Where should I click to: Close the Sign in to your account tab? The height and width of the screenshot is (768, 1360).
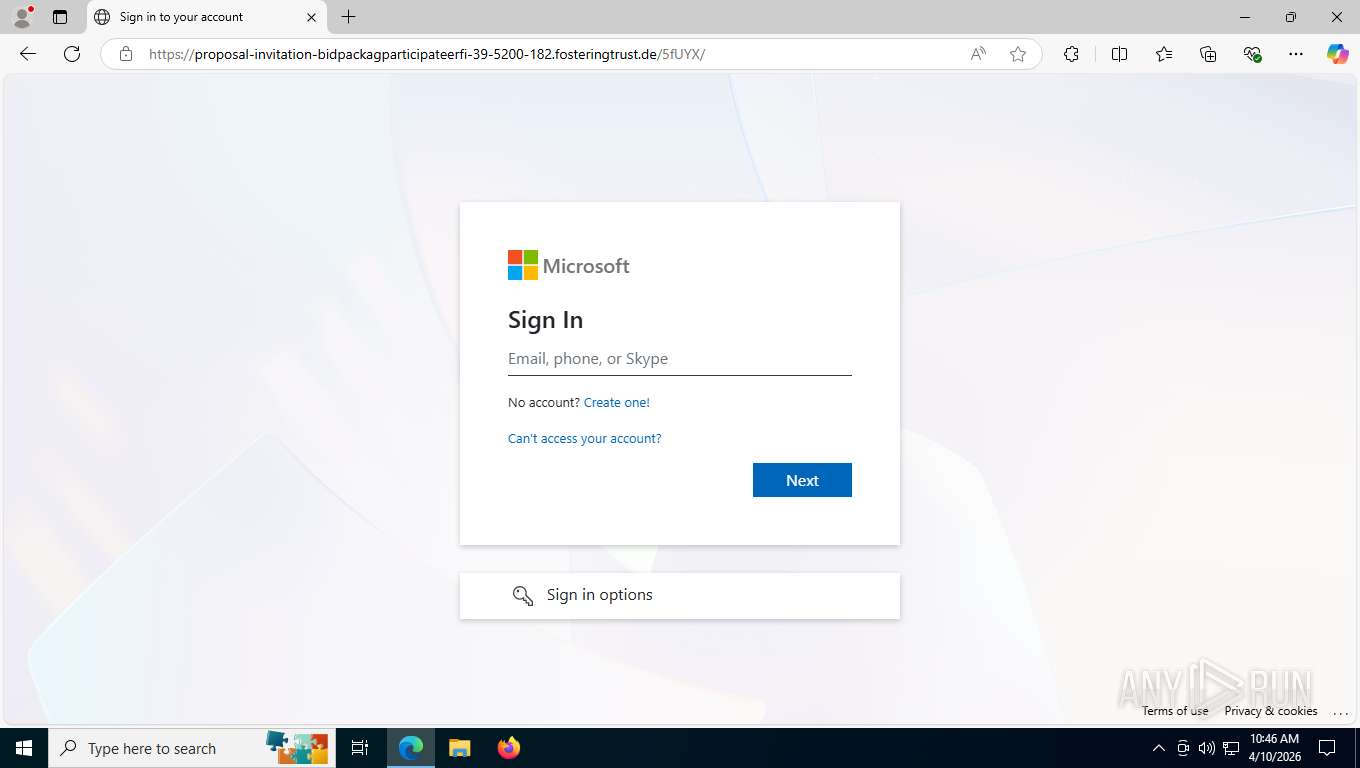click(311, 17)
